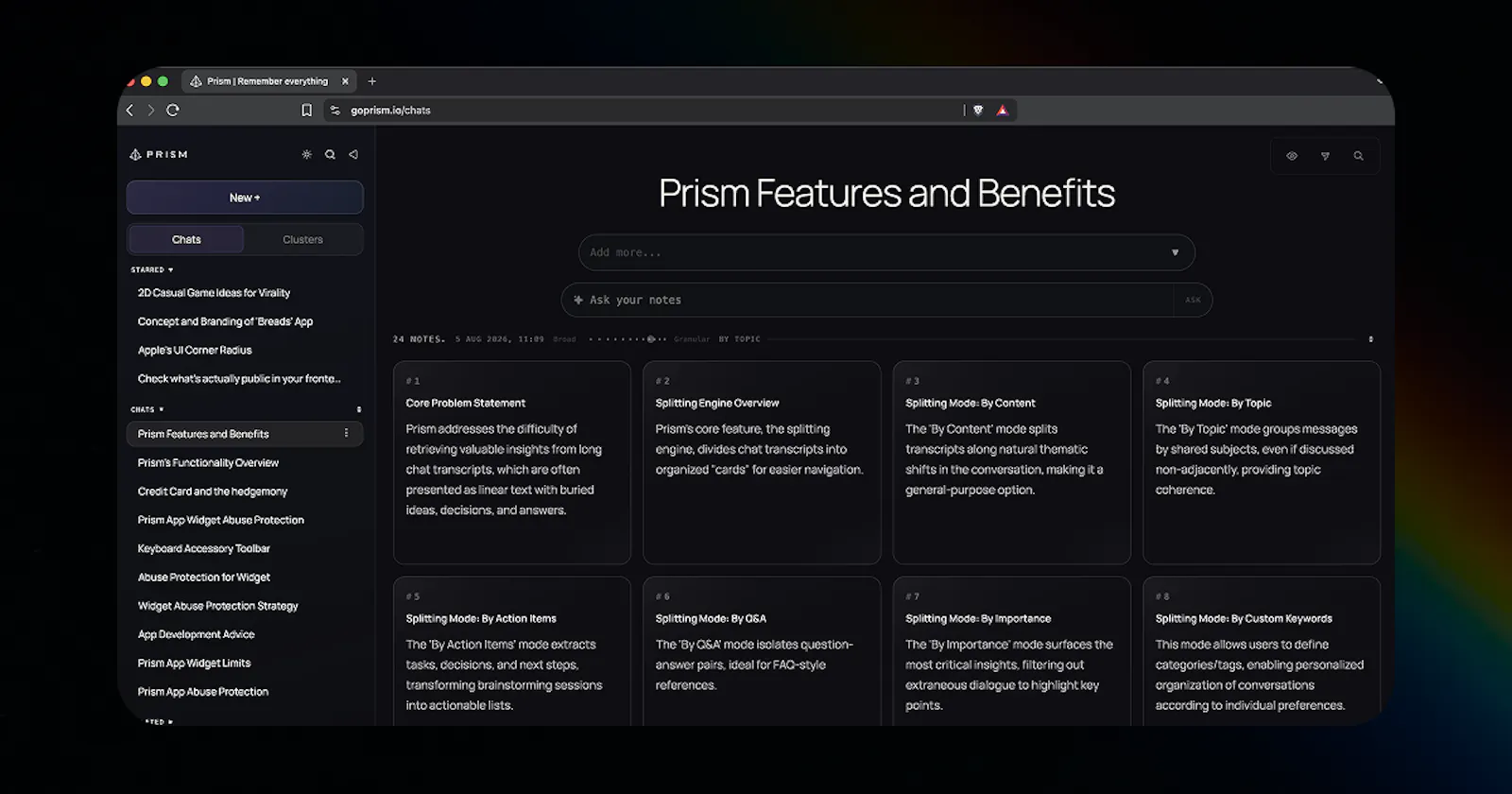Open Apple's UI Corner Radius chat

pos(195,350)
